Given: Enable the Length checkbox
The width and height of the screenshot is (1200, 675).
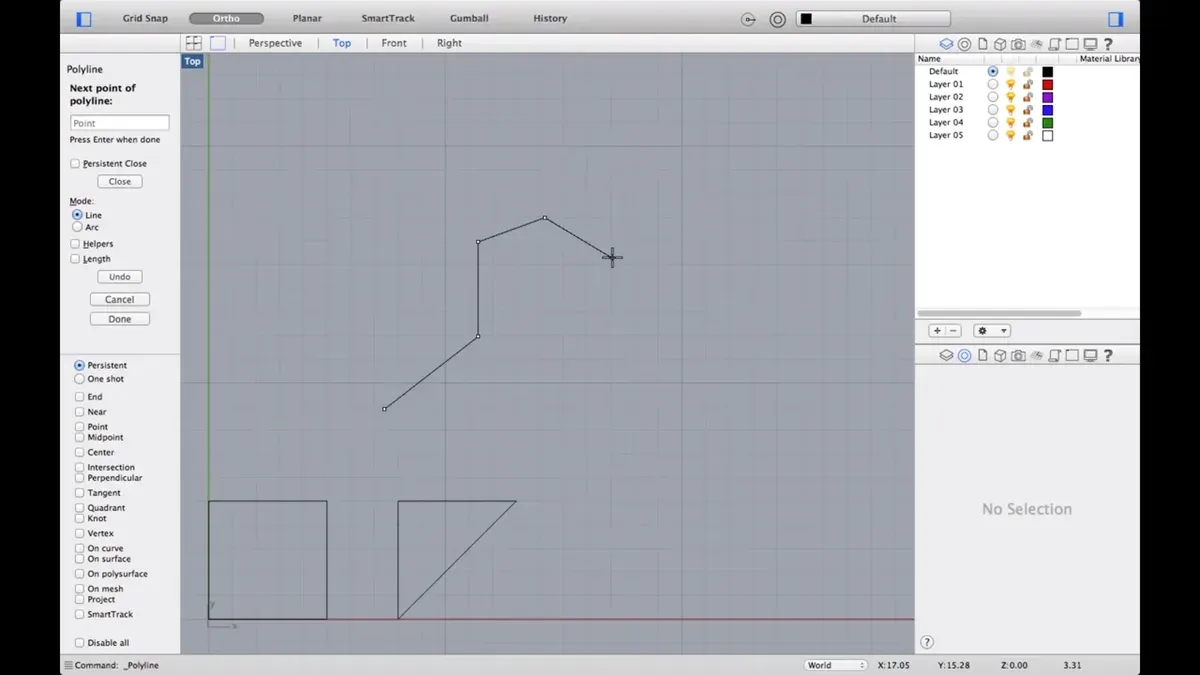Looking at the screenshot, I should [75, 259].
